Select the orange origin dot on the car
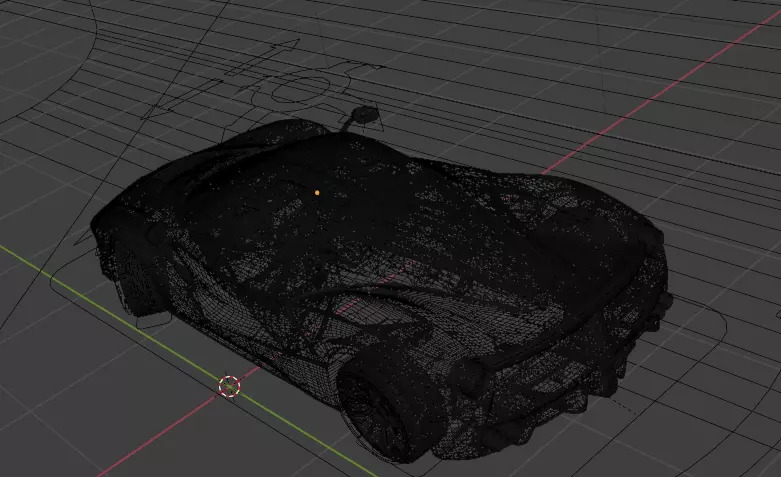The width and height of the screenshot is (781, 477). [x=317, y=193]
